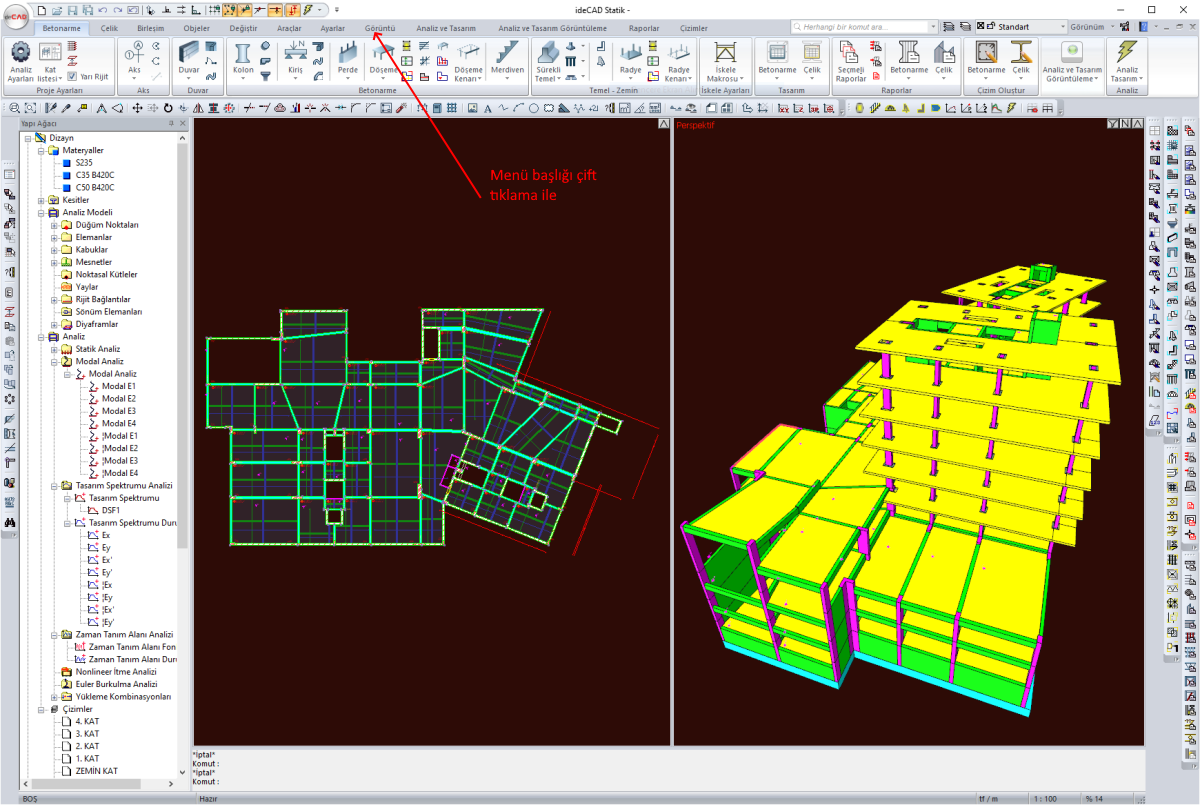Choose the Perde shear wall tool
1200x805 pixels.
[x=347, y=57]
